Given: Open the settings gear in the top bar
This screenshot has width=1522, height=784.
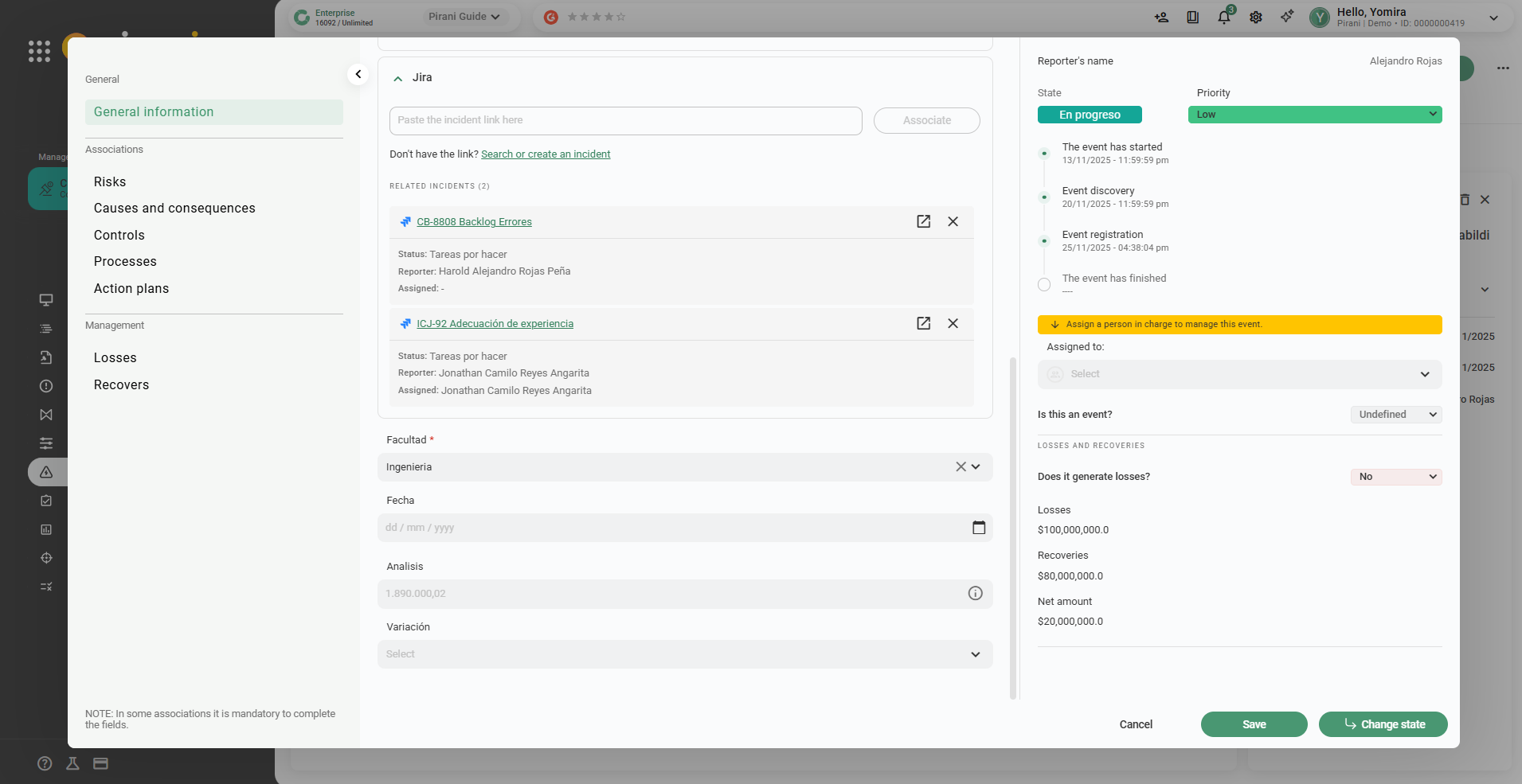Looking at the screenshot, I should pyautogui.click(x=1256, y=17).
